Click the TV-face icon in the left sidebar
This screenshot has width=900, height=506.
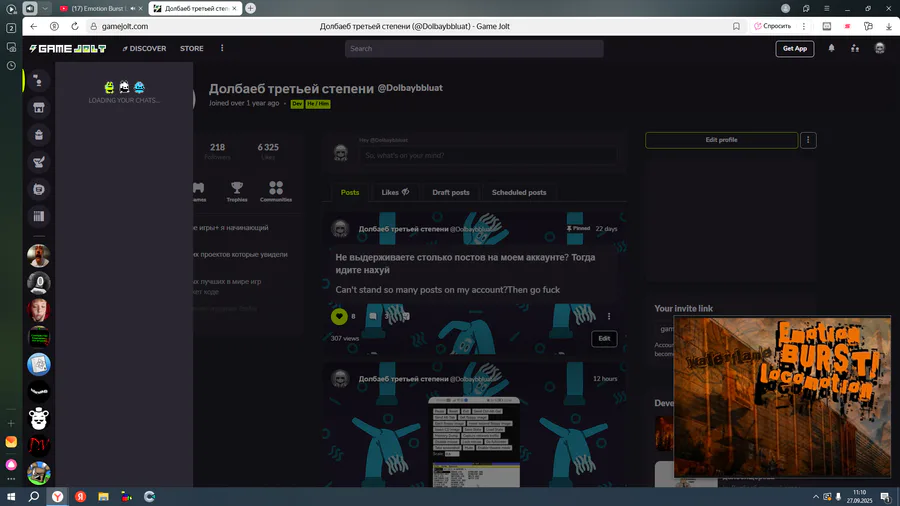click(38, 189)
